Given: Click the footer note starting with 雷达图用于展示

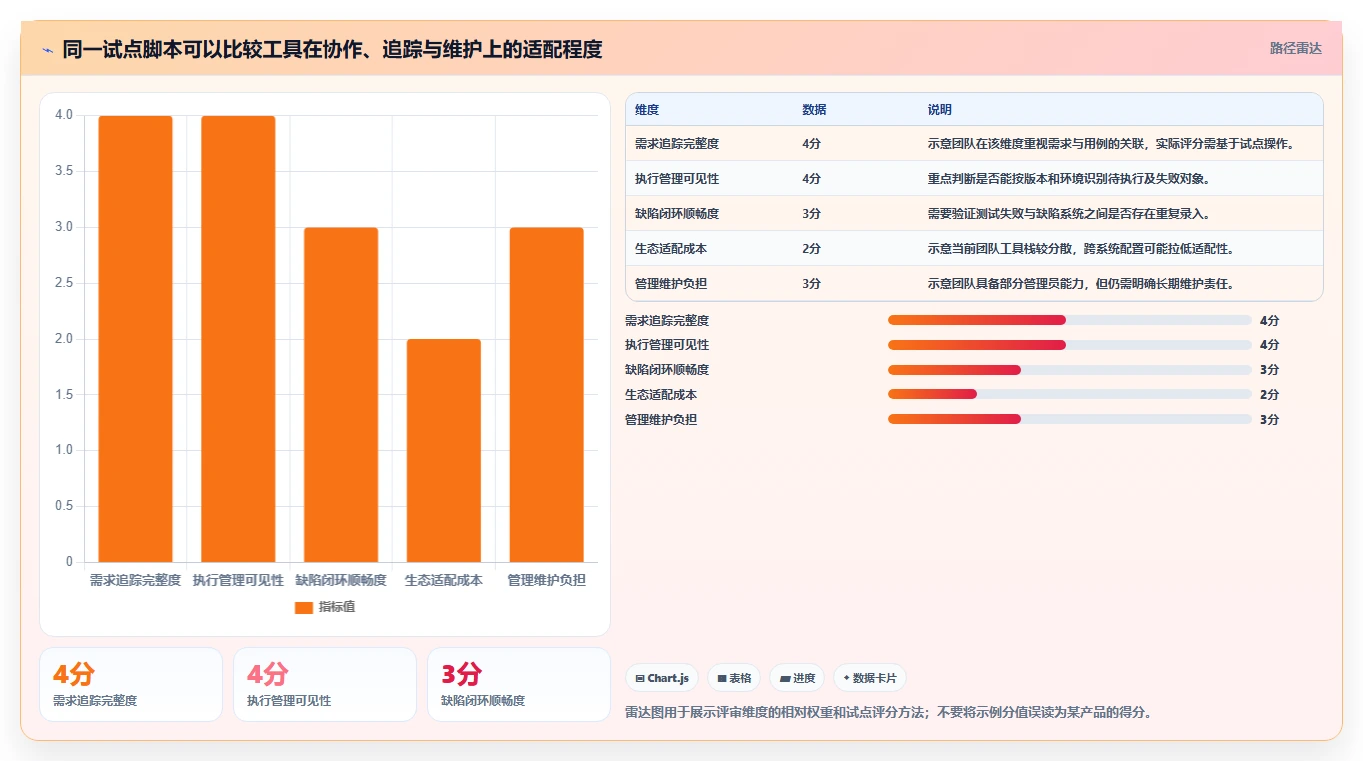Looking at the screenshot, I should (x=888, y=713).
